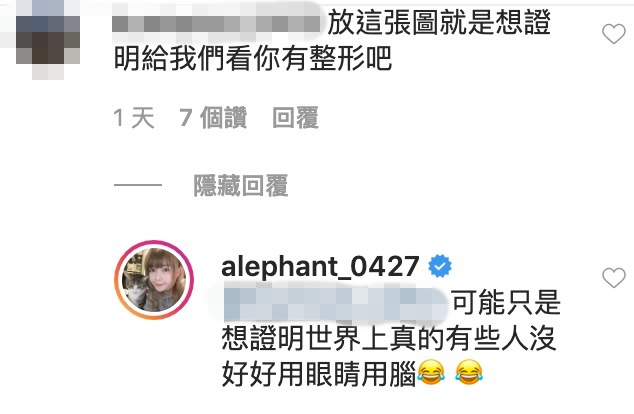
Task: Click the second laughing-tears emoji
Action: tap(469, 373)
